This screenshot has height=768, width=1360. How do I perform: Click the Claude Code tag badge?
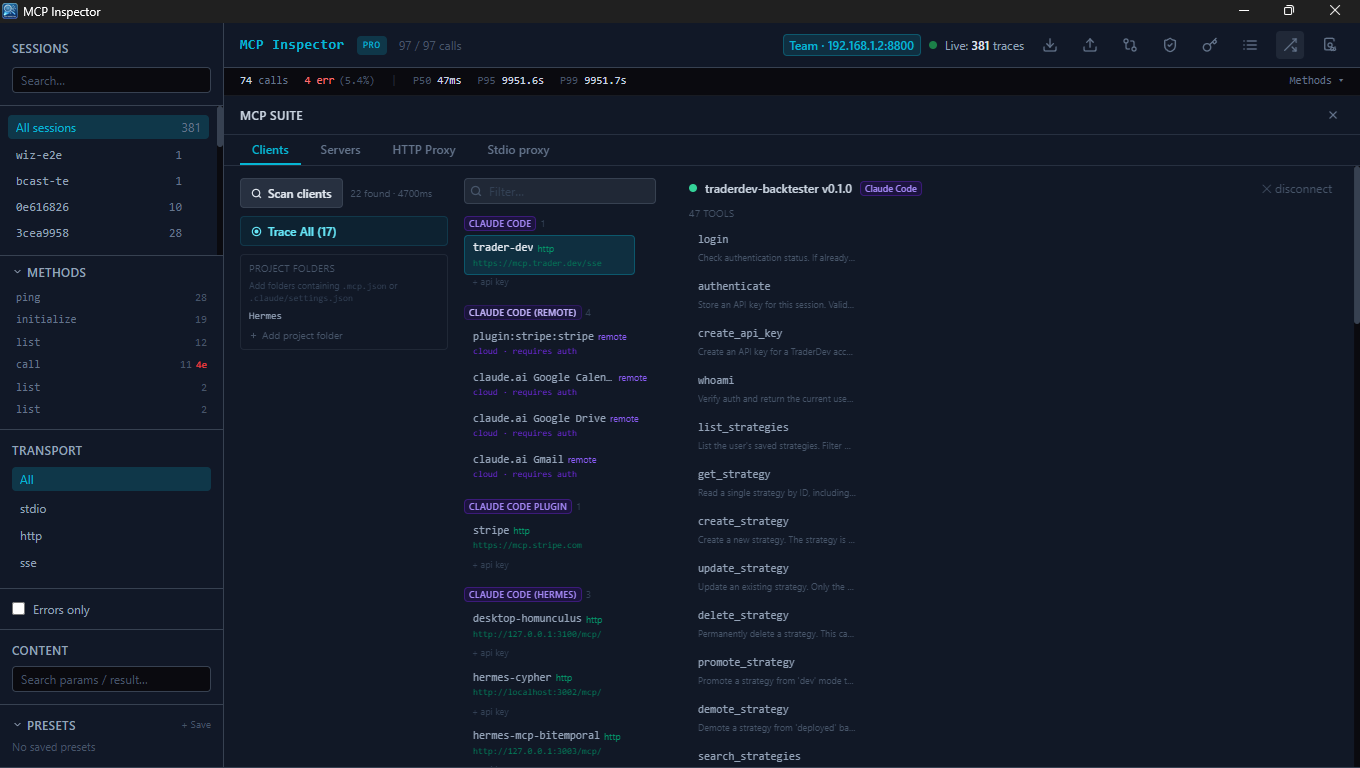[x=891, y=188]
